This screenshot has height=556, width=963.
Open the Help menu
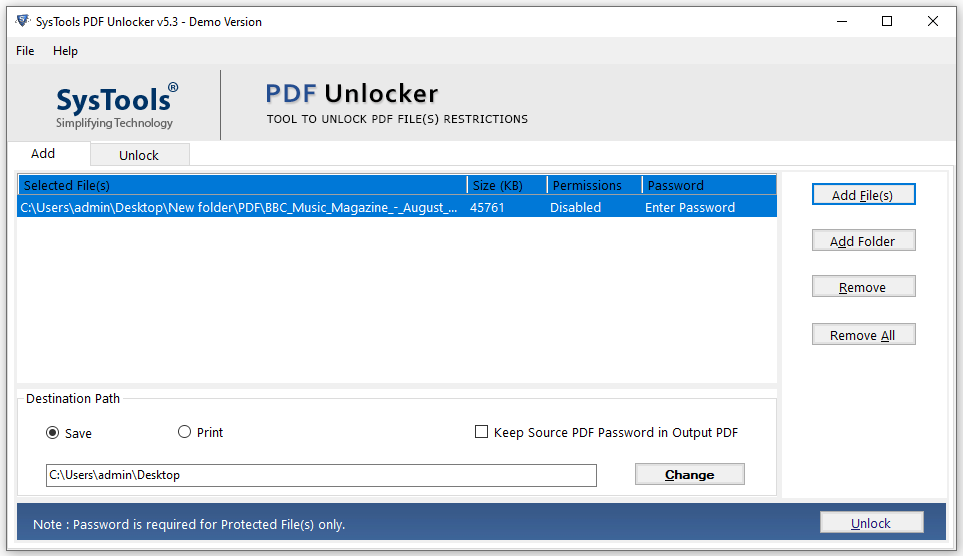pyautogui.click(x=65, y=51)
